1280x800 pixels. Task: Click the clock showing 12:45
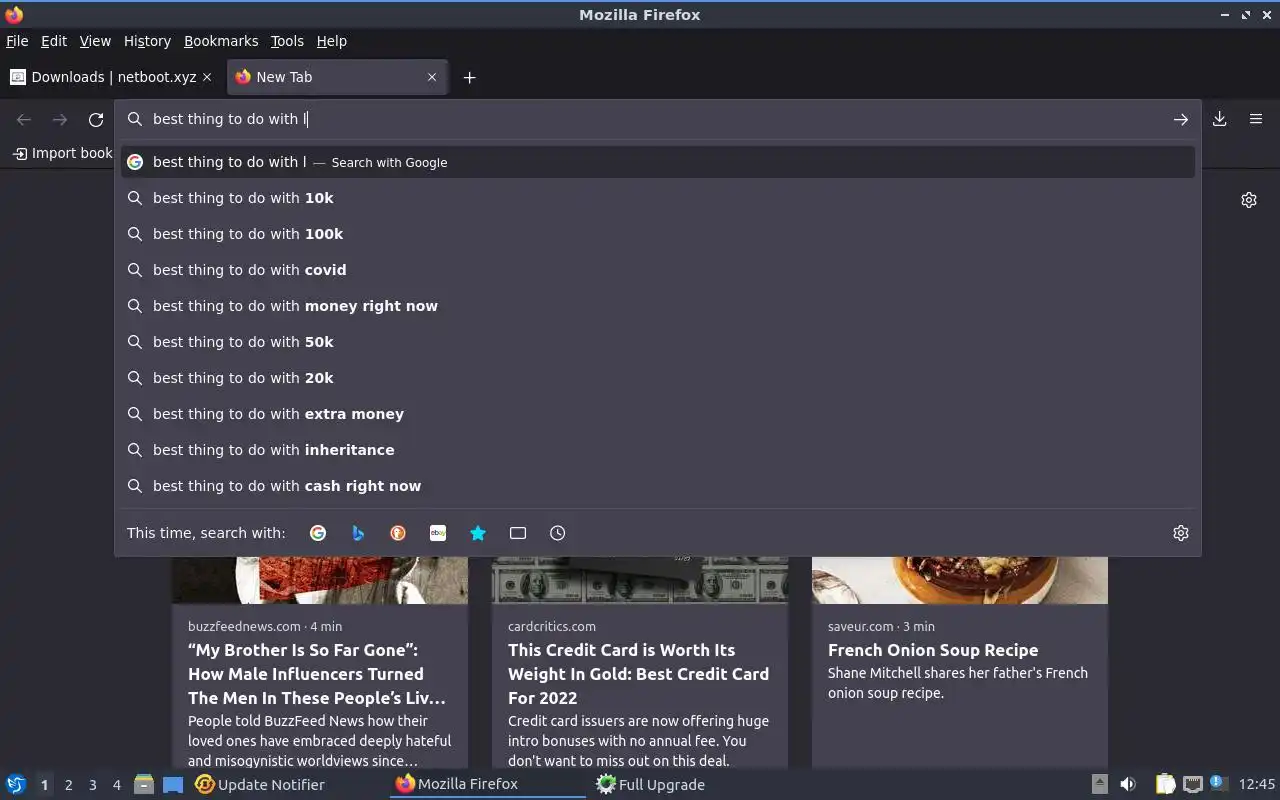tap(1257, 784)
